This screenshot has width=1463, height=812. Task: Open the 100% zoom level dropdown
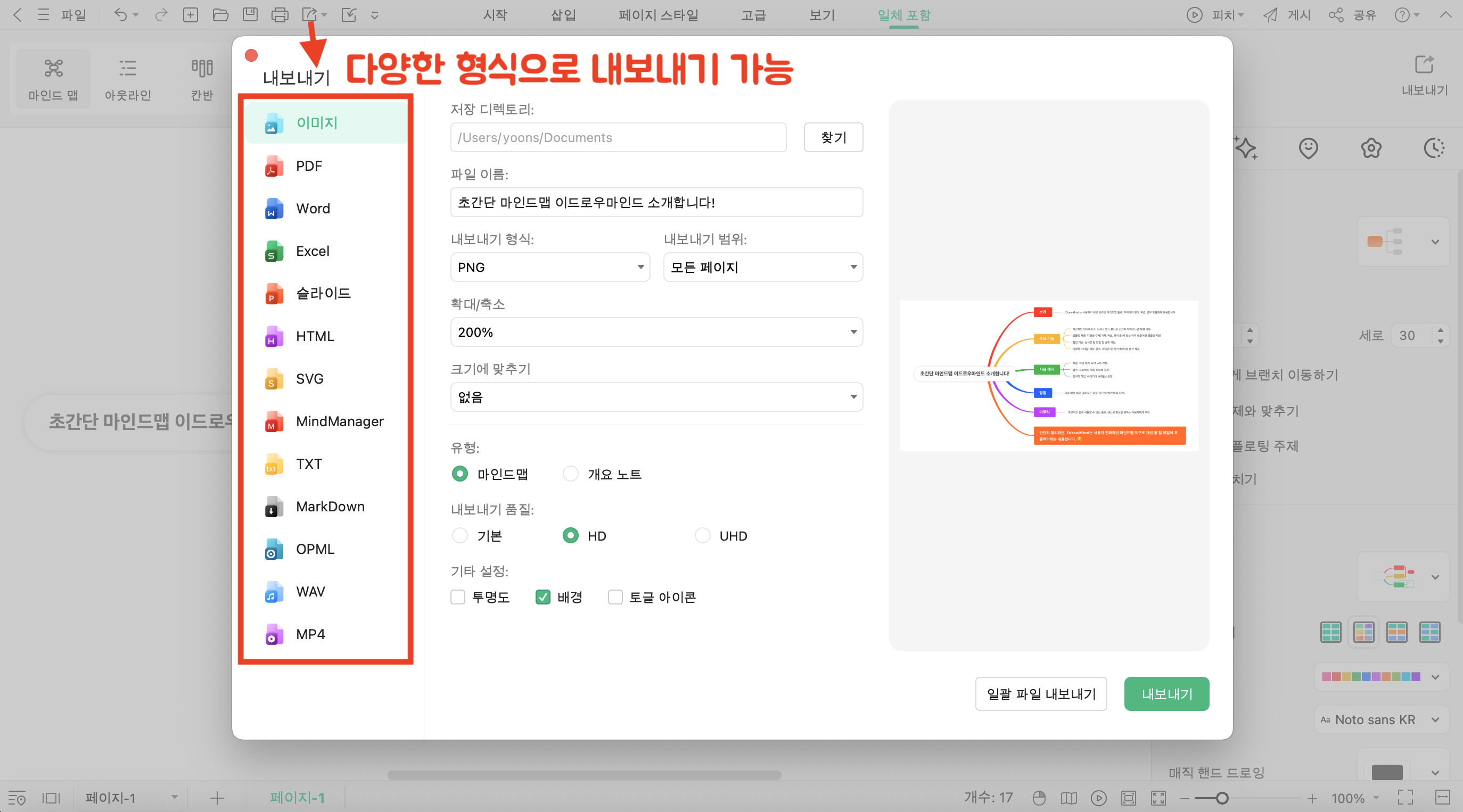1354,798
